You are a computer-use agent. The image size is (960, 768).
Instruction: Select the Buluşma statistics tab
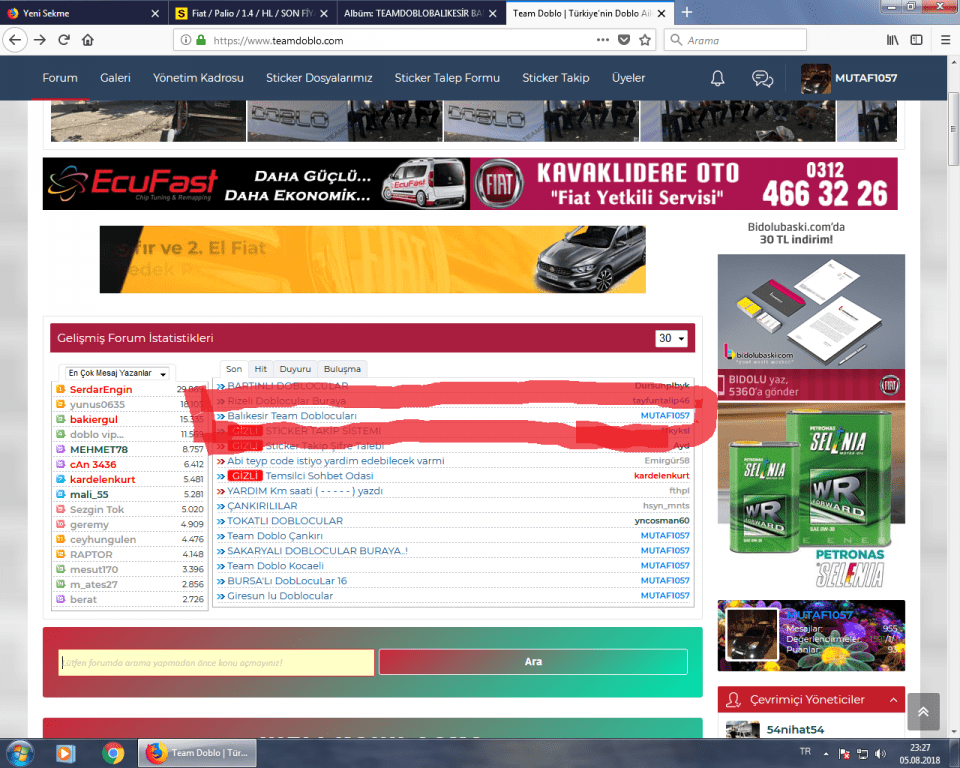pyautogui.click(x=342, y=369)
